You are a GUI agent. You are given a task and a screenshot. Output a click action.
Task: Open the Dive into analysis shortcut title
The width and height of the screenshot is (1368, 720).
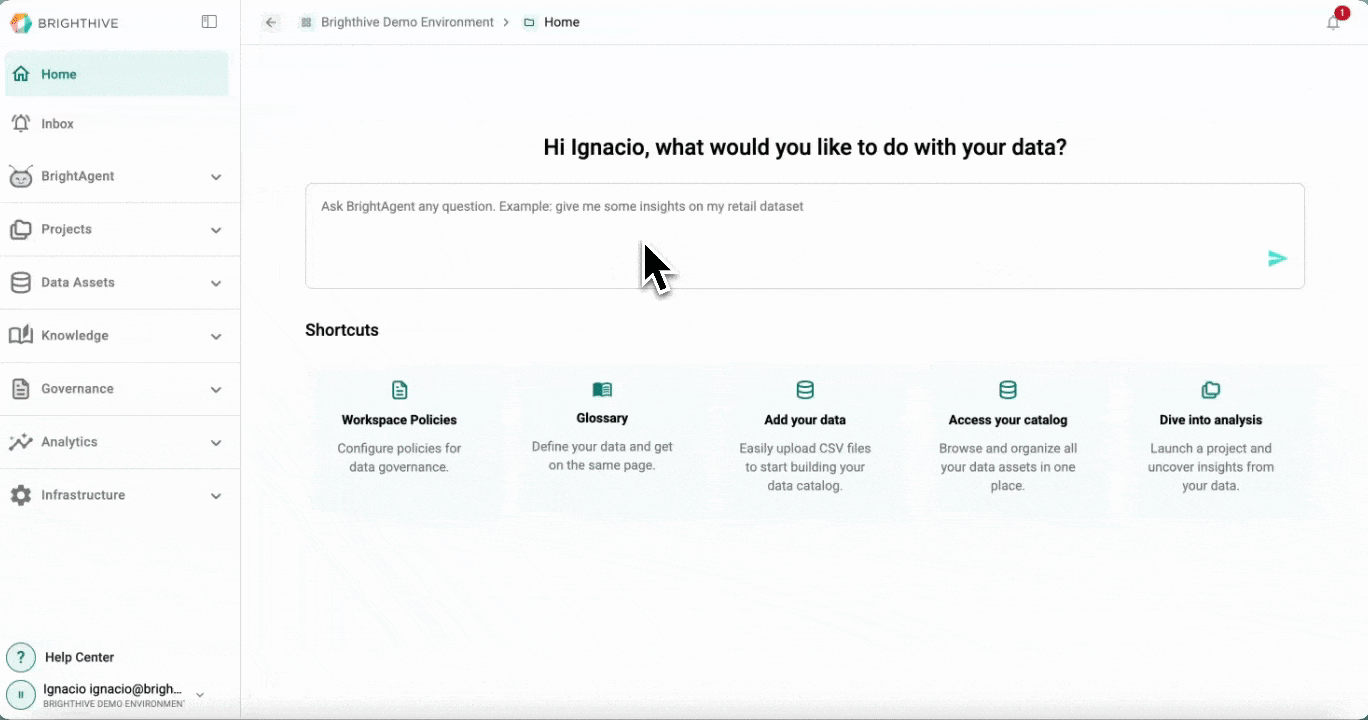(1211, 420)
